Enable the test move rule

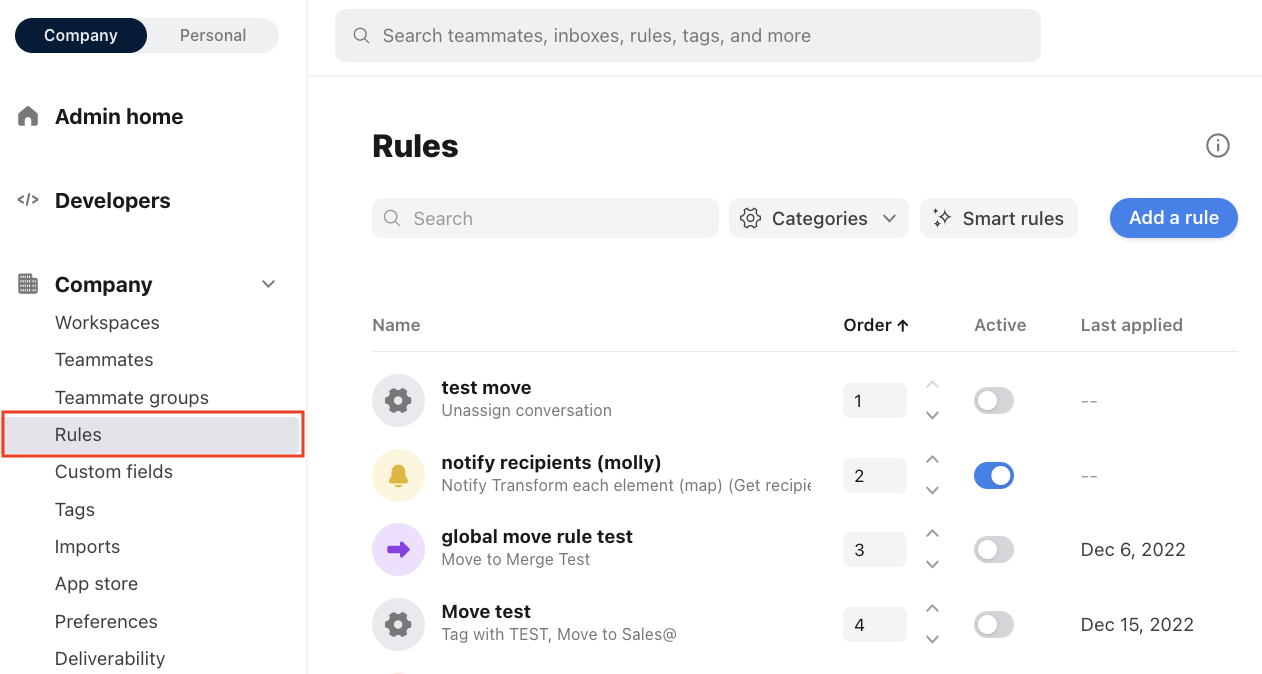(993, 399)
